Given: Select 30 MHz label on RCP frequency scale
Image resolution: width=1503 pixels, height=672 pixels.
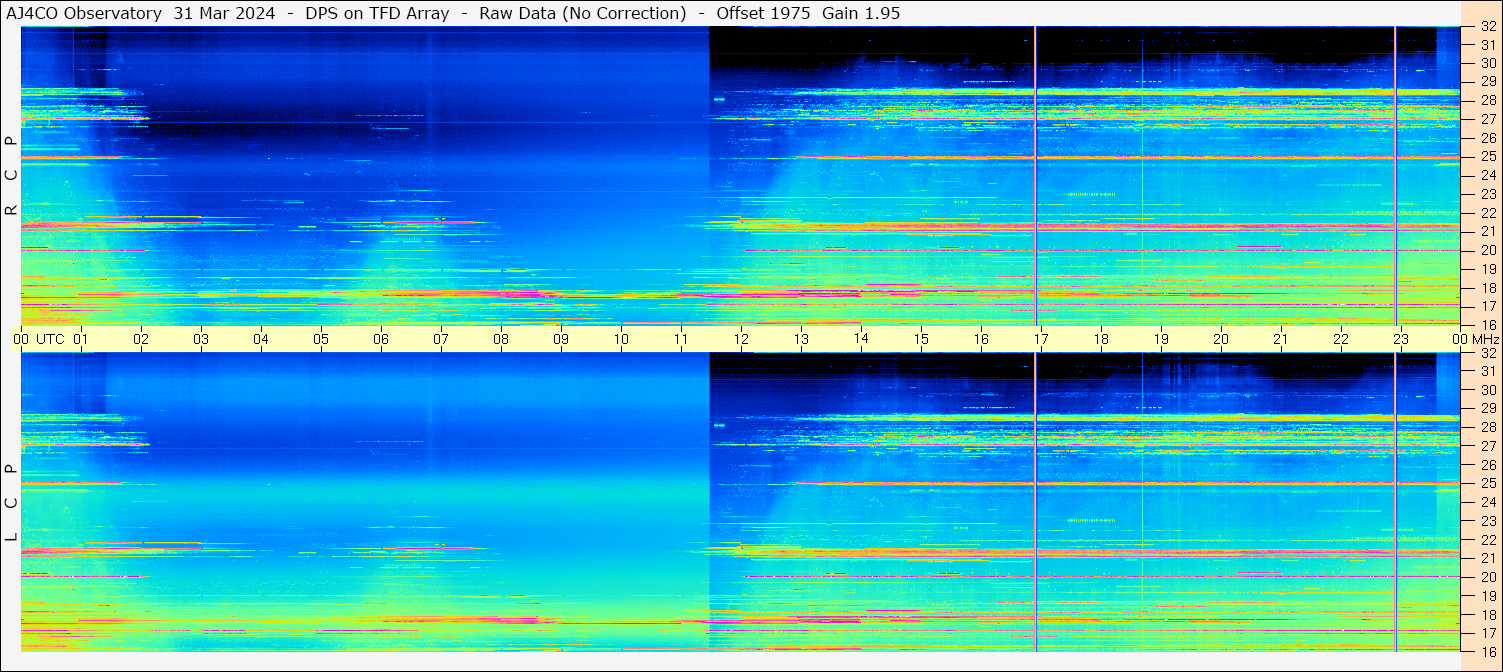Looking at the screenshot, I should click(x=1488, y=64).
